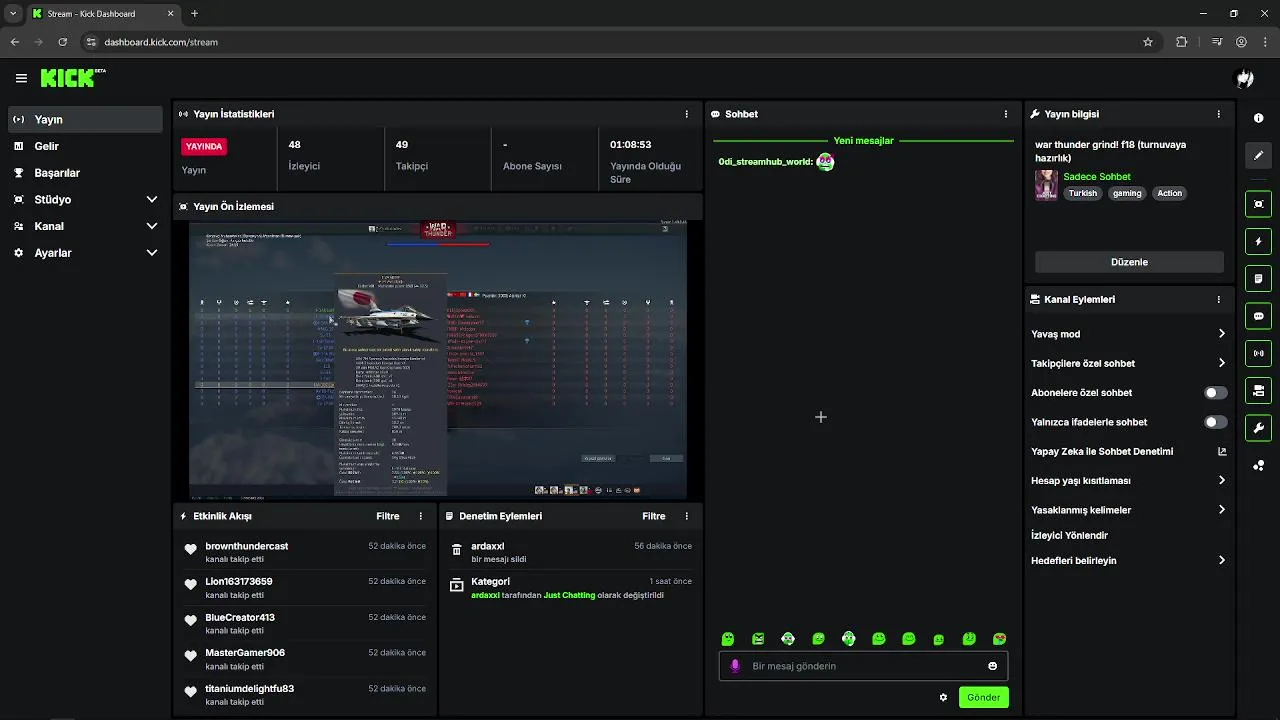Insert the angry square emote in chat

click(758, 639)
